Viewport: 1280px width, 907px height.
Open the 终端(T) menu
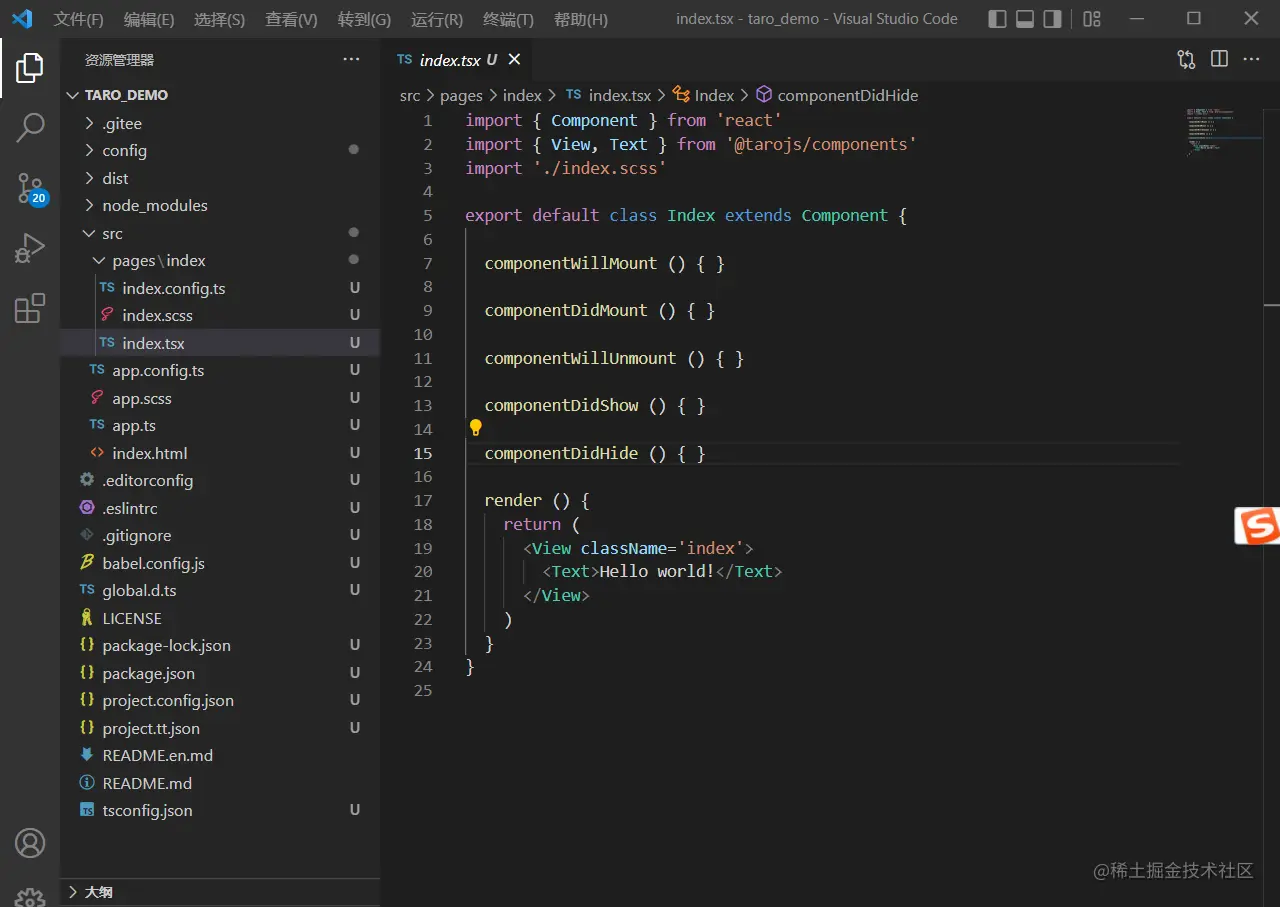[508, 20]
